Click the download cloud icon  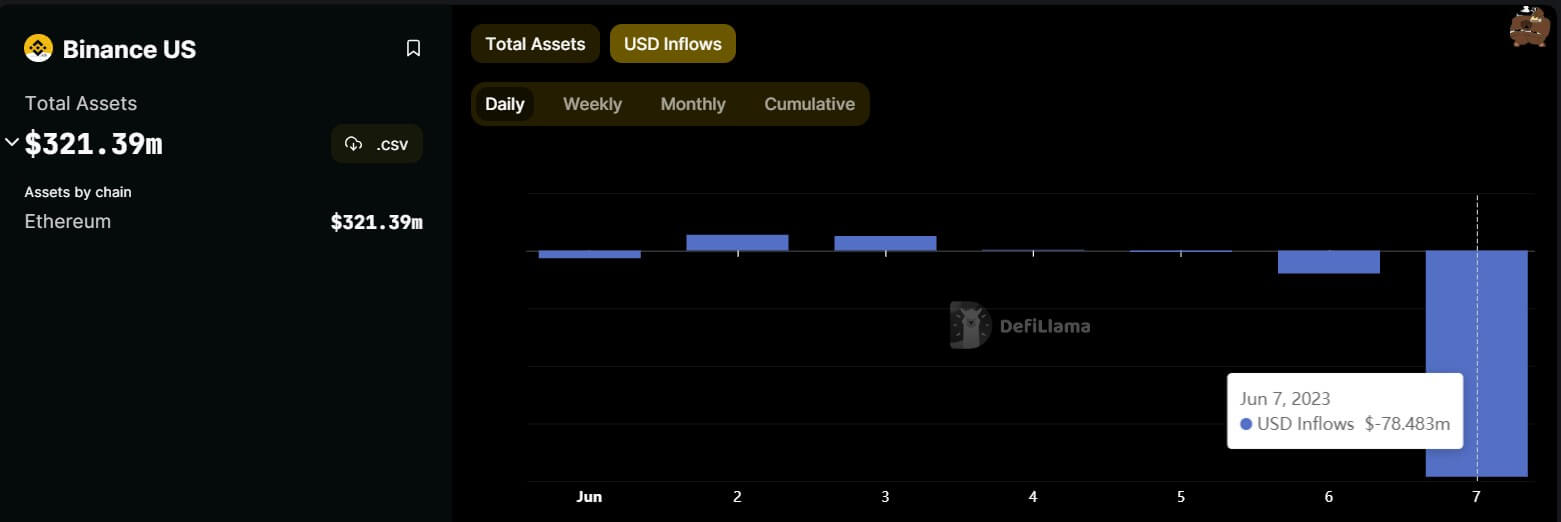point(353,144)
